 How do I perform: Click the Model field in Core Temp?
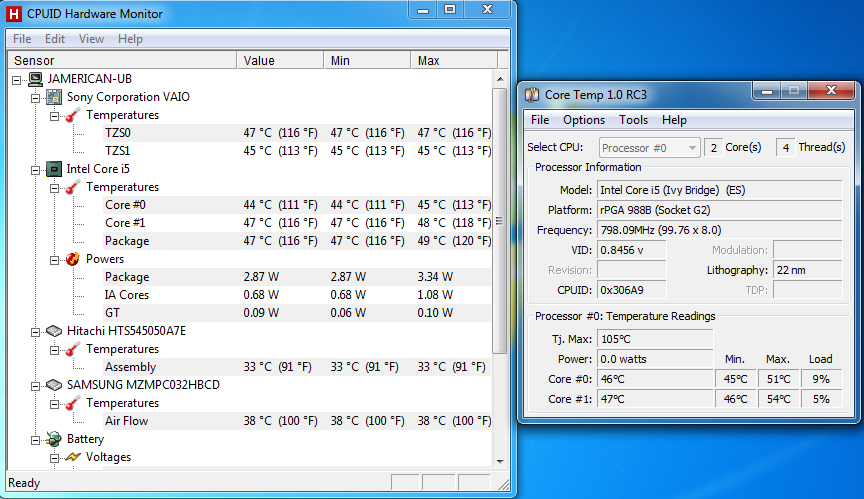[720, 191]
